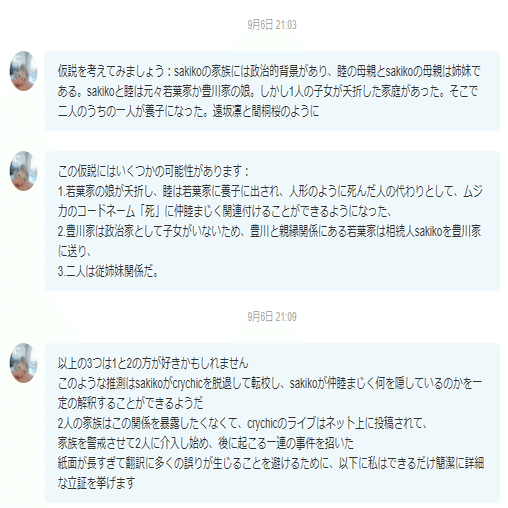This screenshot has width=508, height=508.
Task: Click the line 以上の3つは1と2の方が好きかもしれません
Action: tap(153, 363)
